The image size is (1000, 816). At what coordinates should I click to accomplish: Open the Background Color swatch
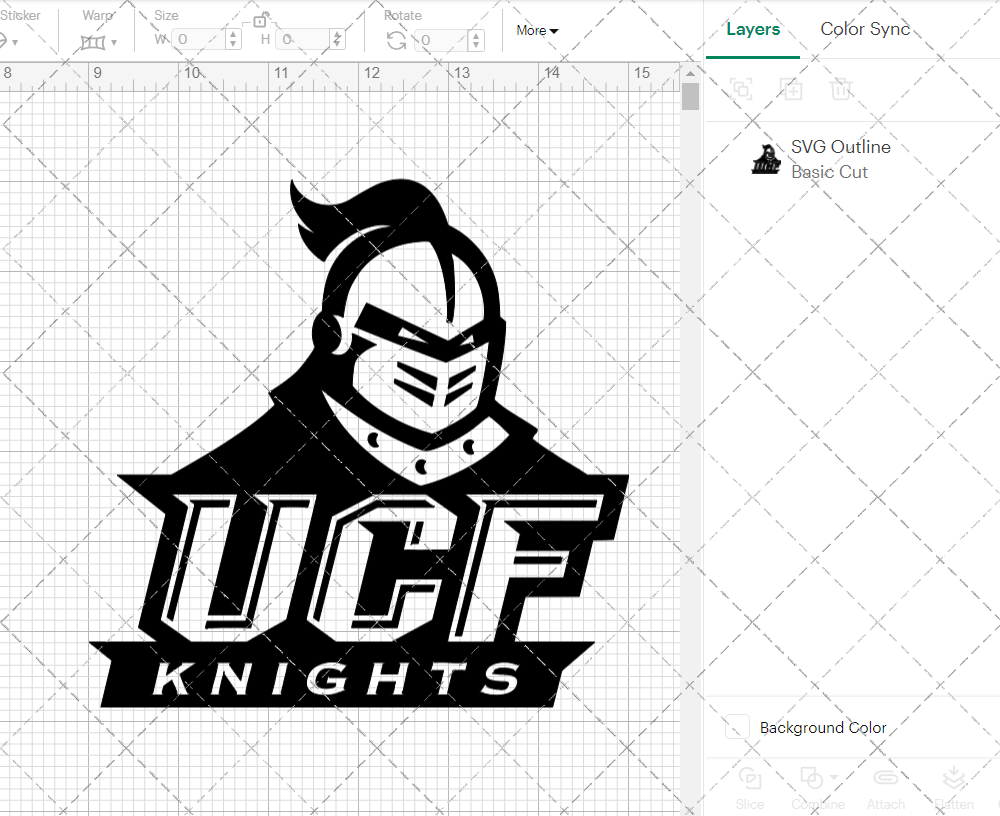click(737, 727)
